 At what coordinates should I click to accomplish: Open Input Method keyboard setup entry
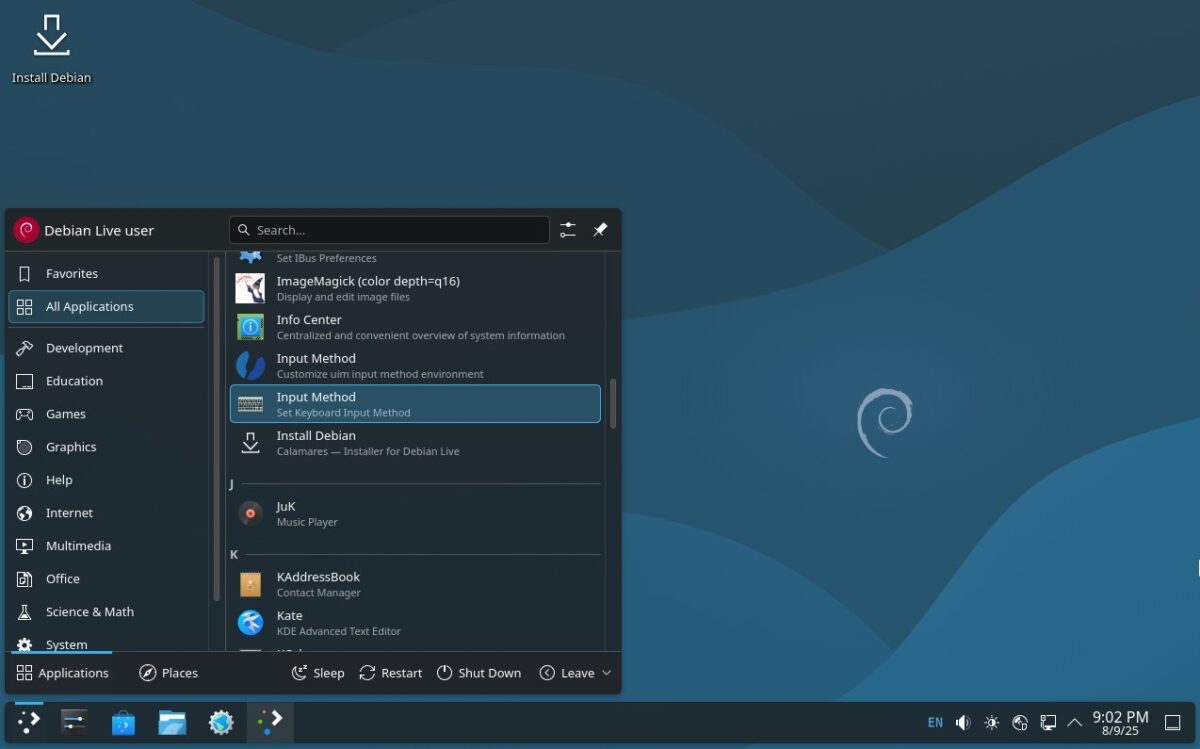pos(415,404)
